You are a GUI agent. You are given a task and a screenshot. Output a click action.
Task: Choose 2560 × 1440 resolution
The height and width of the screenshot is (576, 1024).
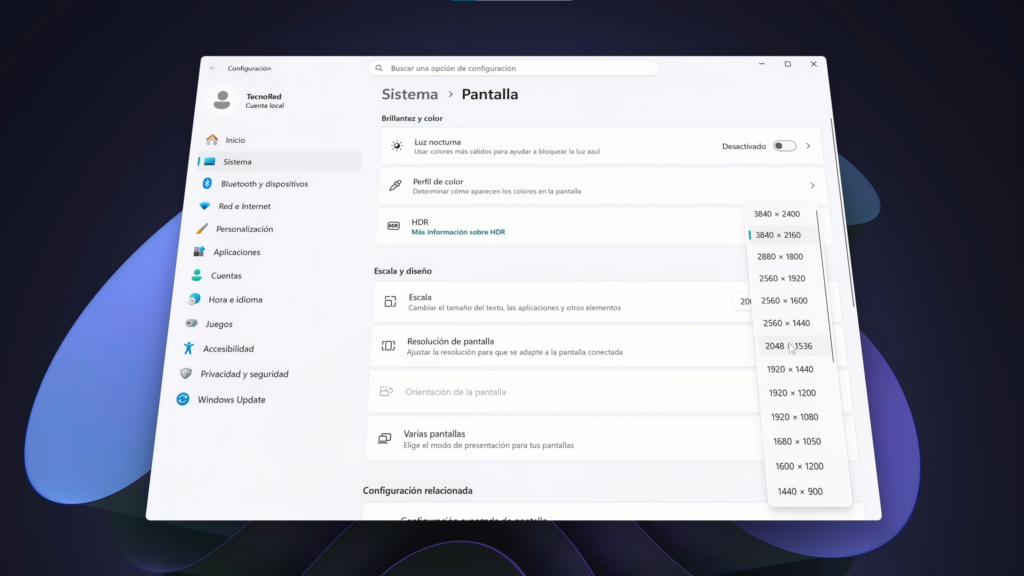click(x=786, y=323)
